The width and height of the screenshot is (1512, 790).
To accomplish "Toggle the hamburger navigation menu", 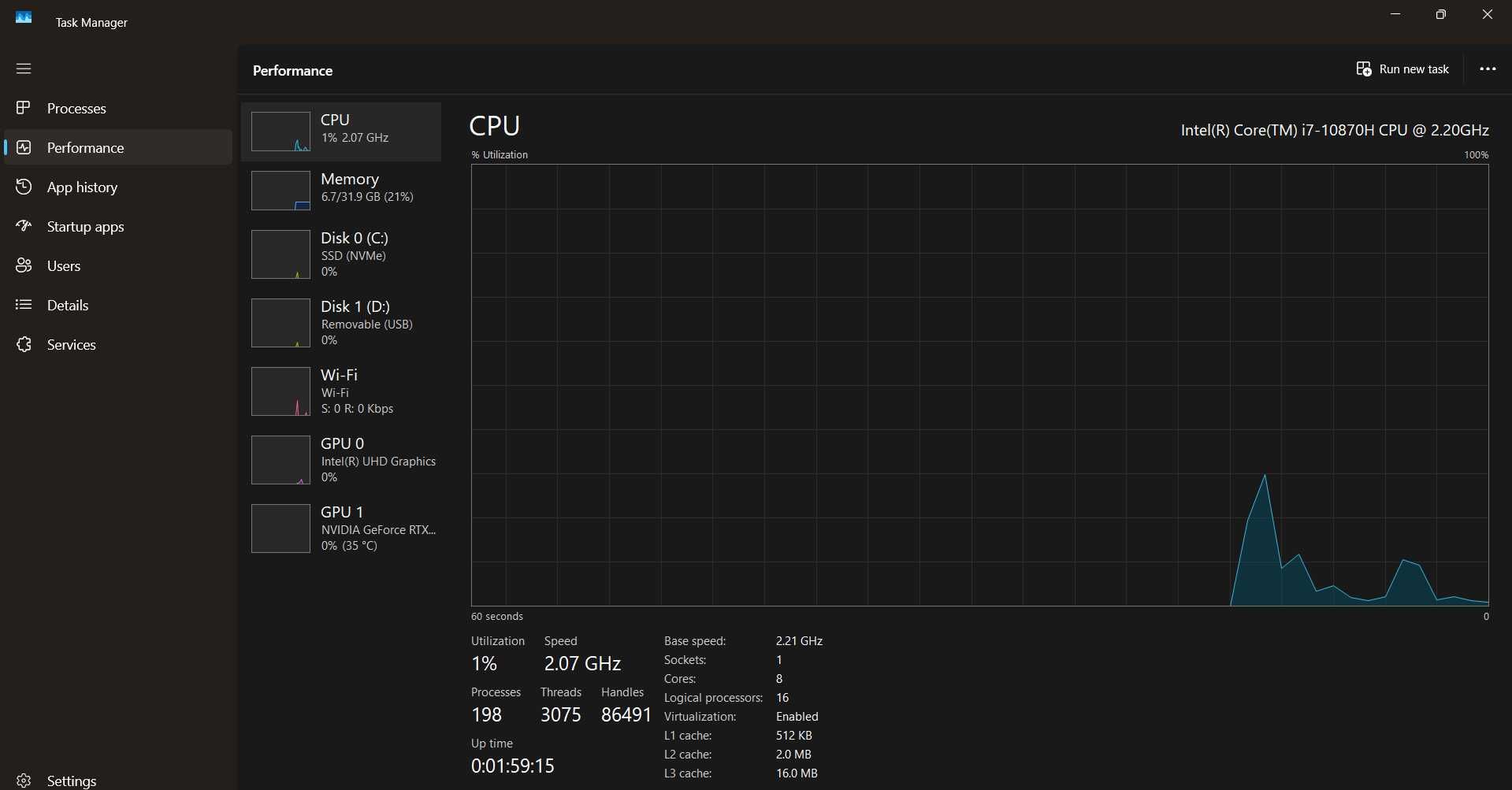I will 24,69.
